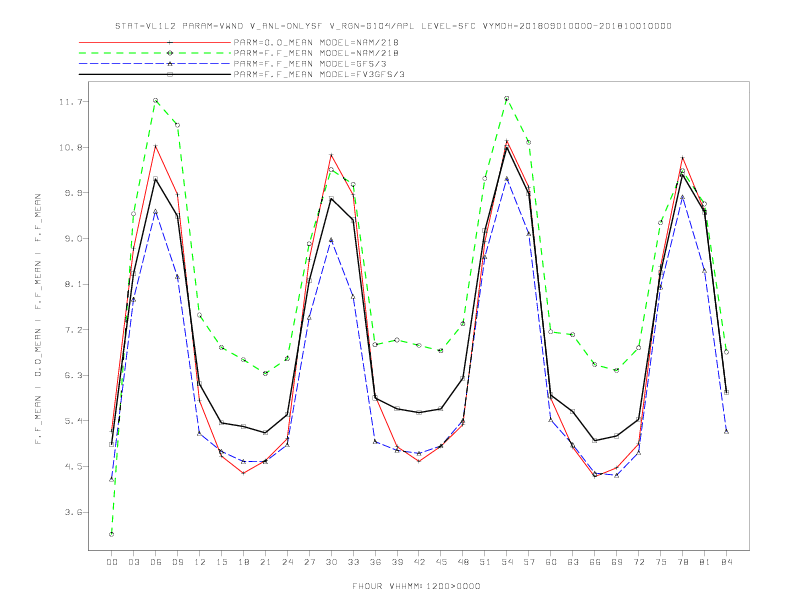Click x-axis forecast hour label 69

[617, 562]
